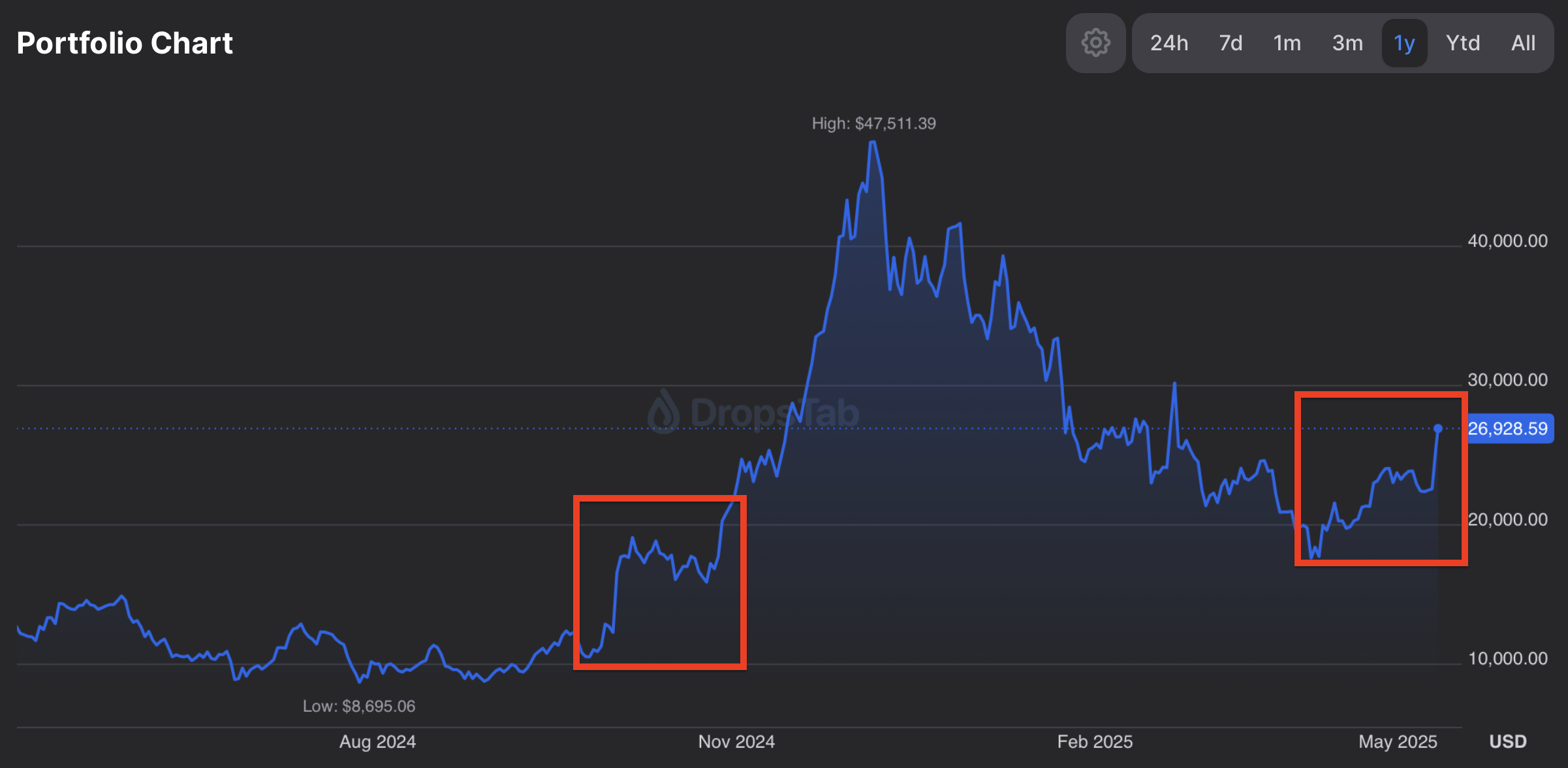Click the High: $47,511.39 label
The height and width of the screenshot is (768, 1568).
click(x=873, y=123)
